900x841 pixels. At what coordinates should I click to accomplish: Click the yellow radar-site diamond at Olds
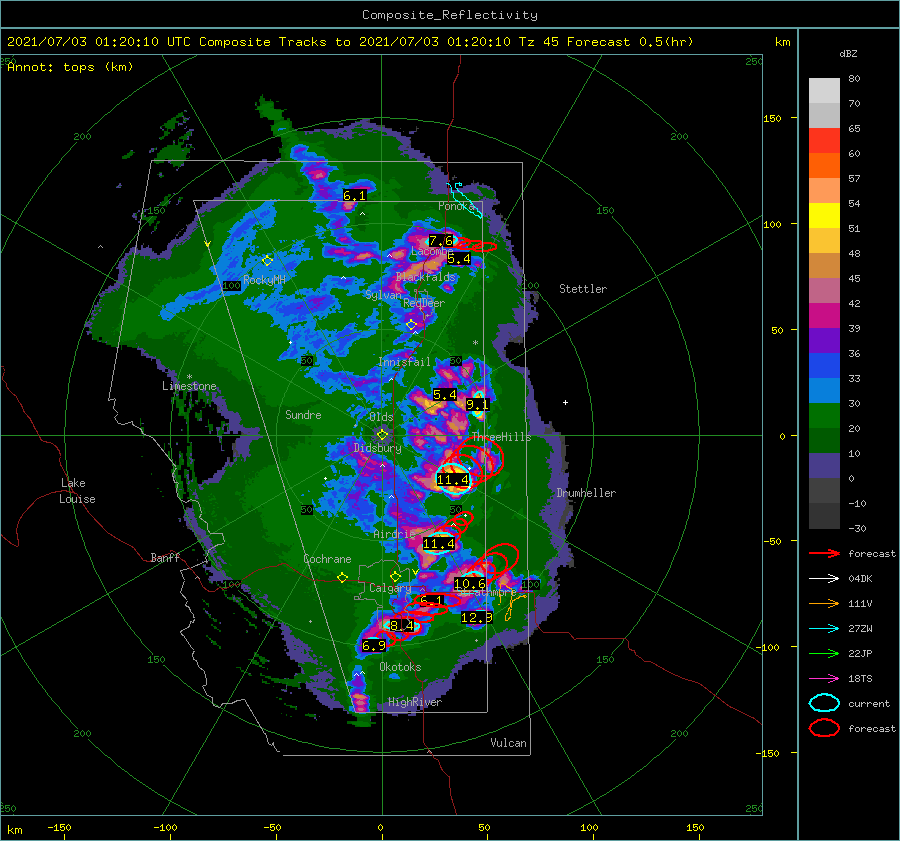(x=382, y=435)
